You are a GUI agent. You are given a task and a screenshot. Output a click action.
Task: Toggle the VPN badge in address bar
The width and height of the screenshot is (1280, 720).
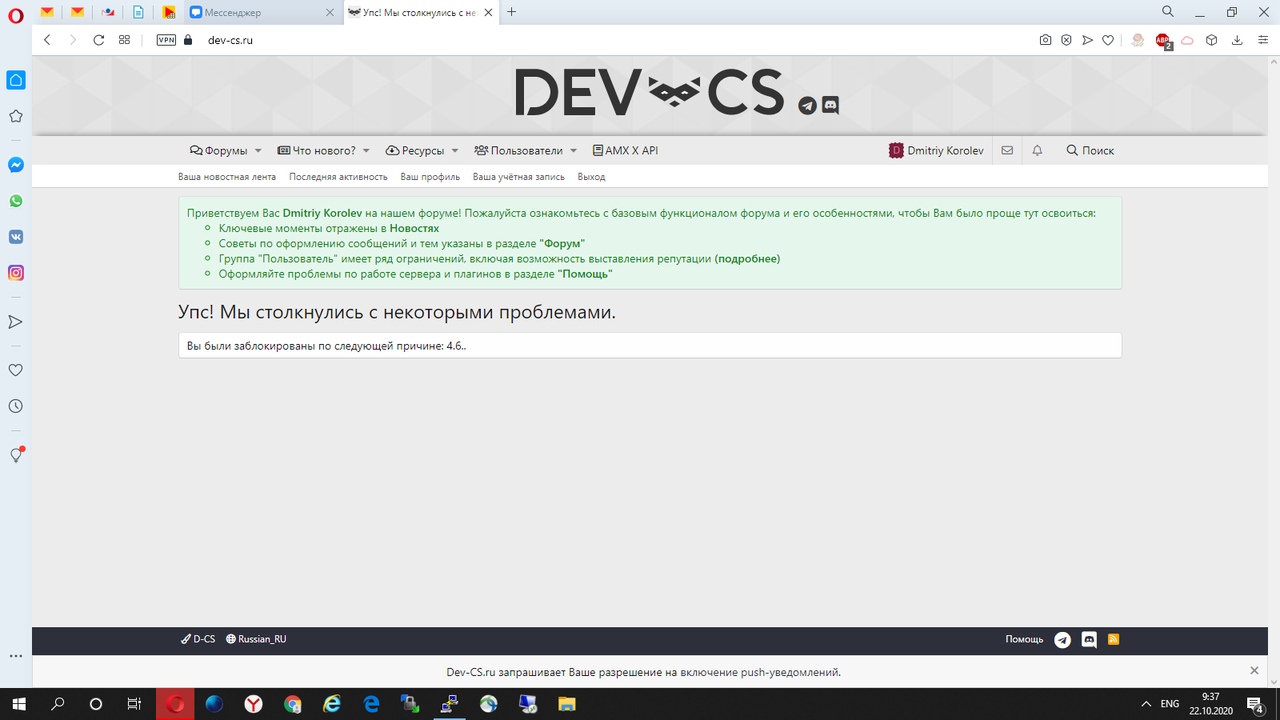(166, 40)
